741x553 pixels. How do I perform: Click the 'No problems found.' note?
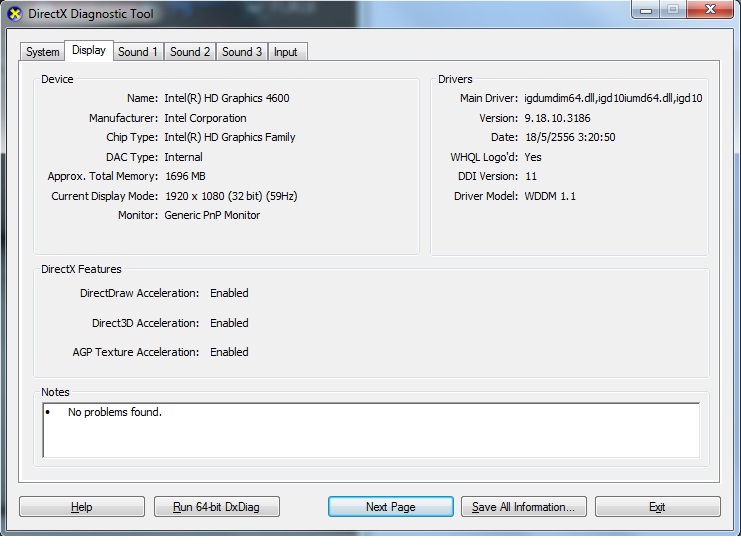(x=115, y=412)
